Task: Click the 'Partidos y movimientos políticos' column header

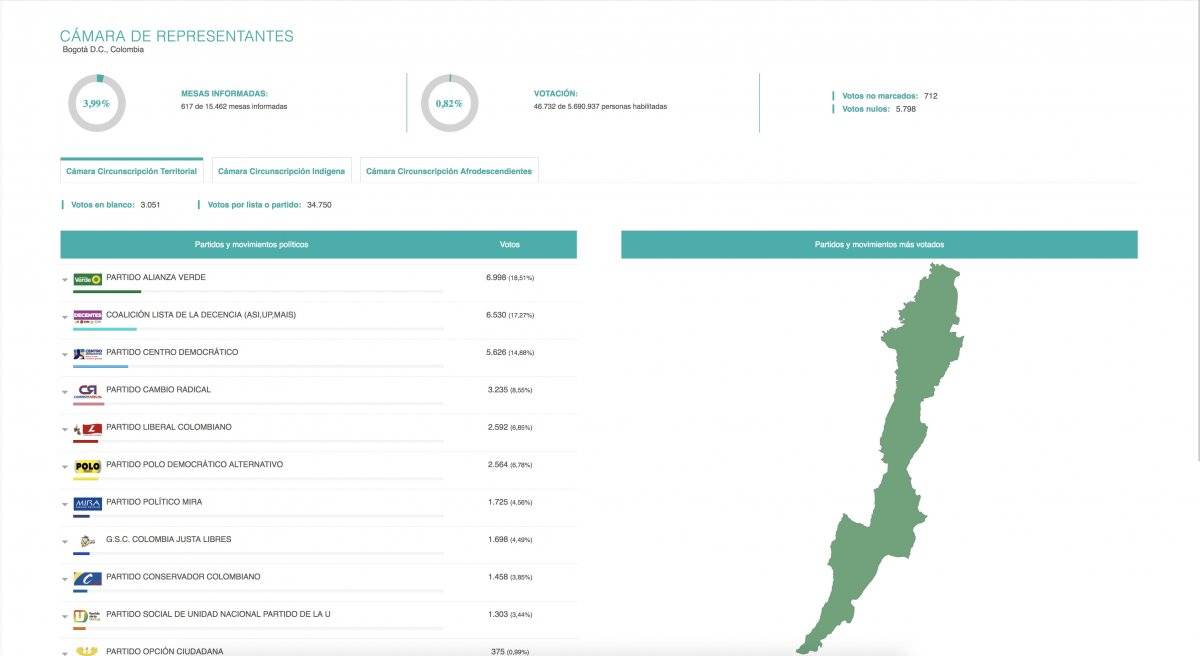Action: (x=251, y=244)
